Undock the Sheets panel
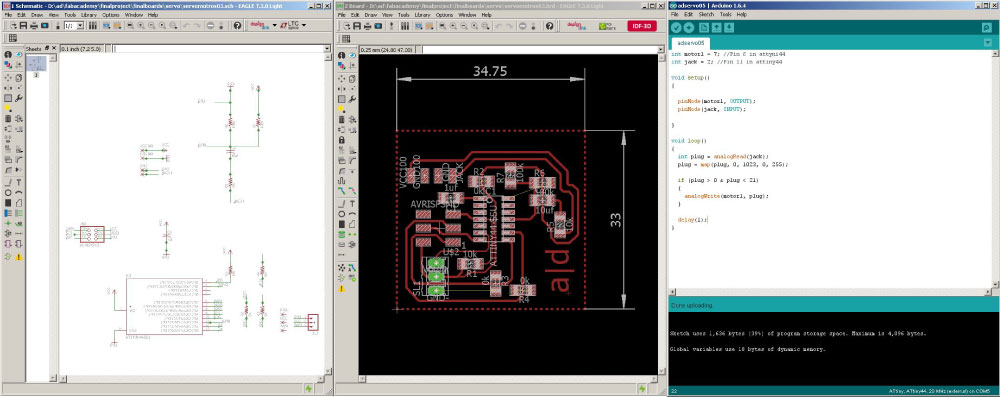 pyautogui.click(x=47, y=49)
